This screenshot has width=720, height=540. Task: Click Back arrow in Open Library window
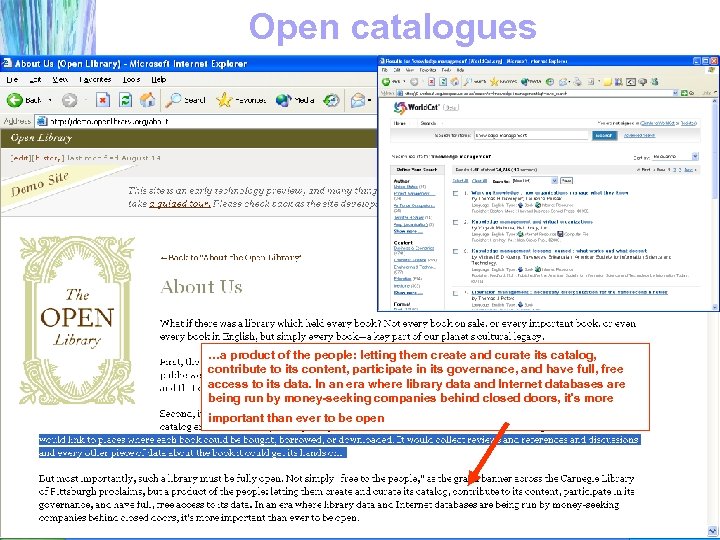[x=14, y=100]
